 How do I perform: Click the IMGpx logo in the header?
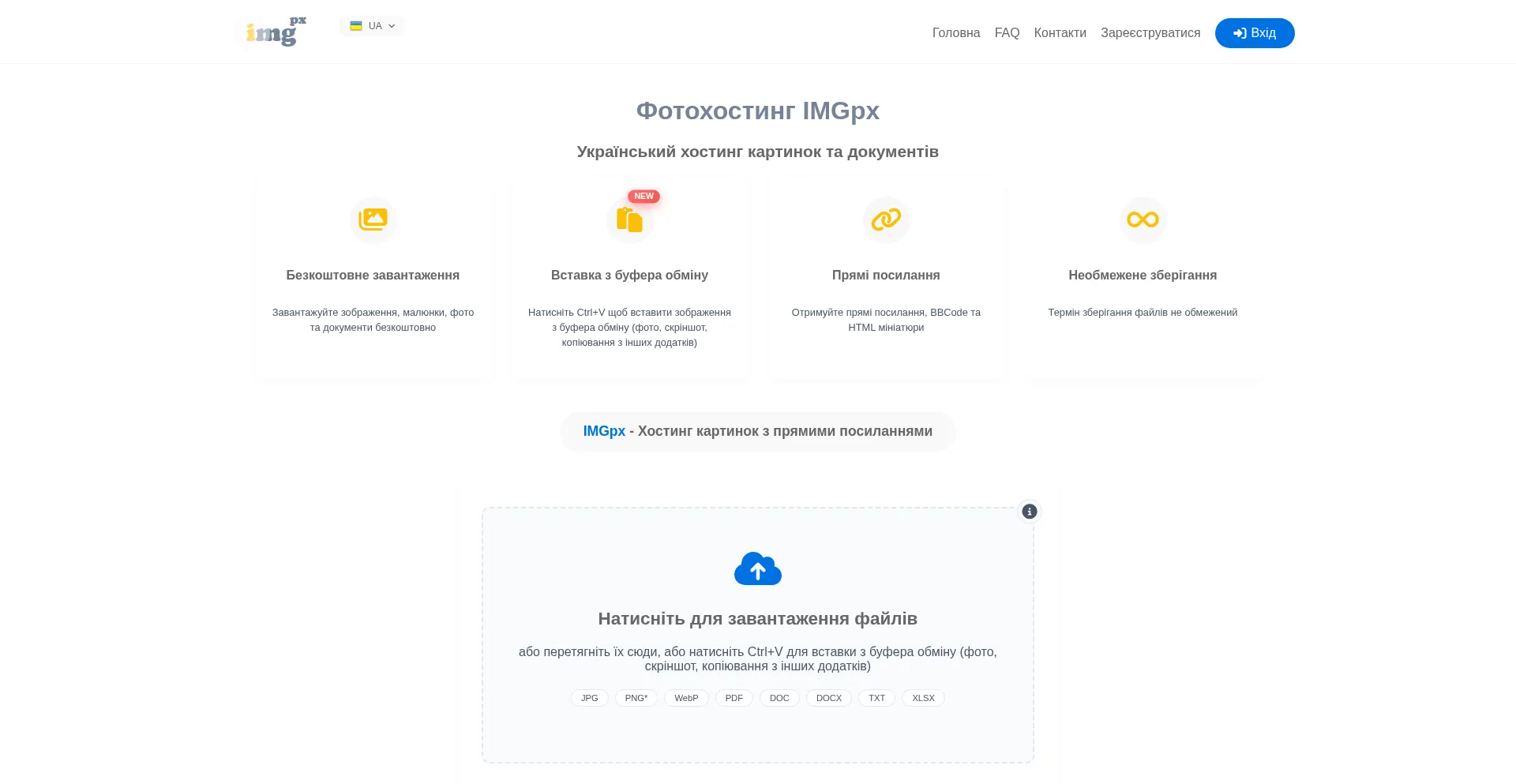tap(275, 32)
